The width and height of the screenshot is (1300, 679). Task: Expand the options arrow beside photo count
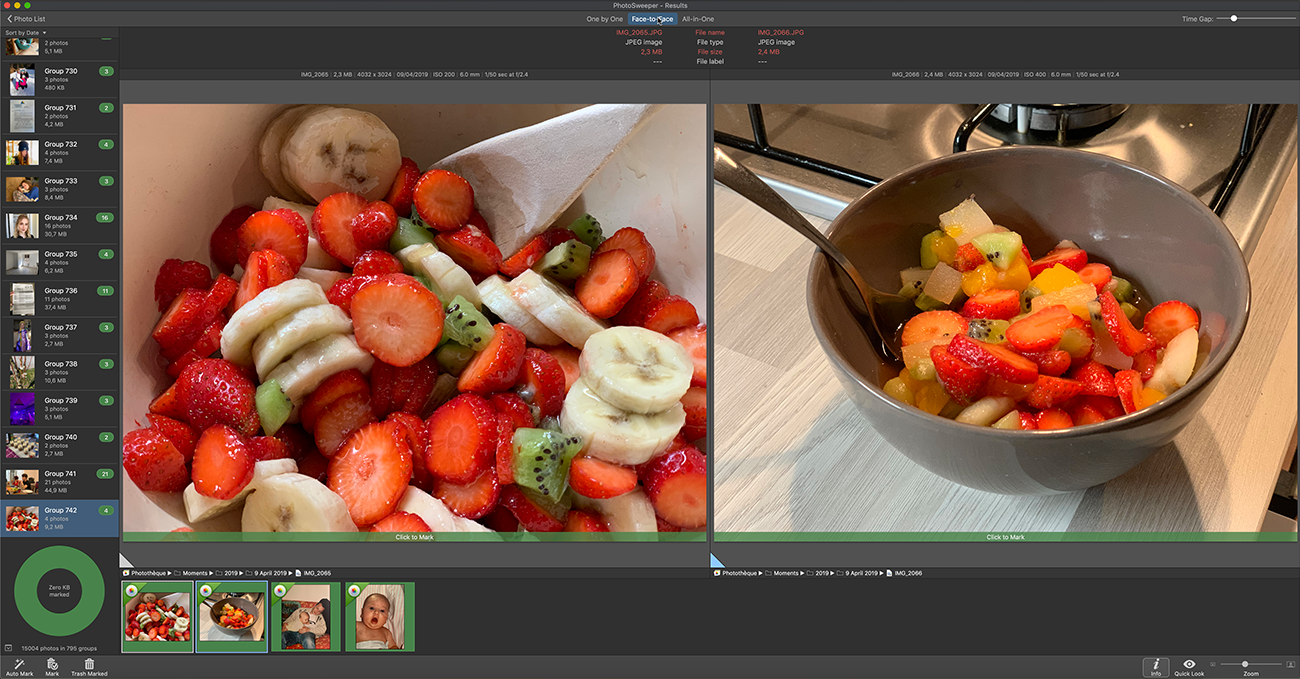pos(8,648)
